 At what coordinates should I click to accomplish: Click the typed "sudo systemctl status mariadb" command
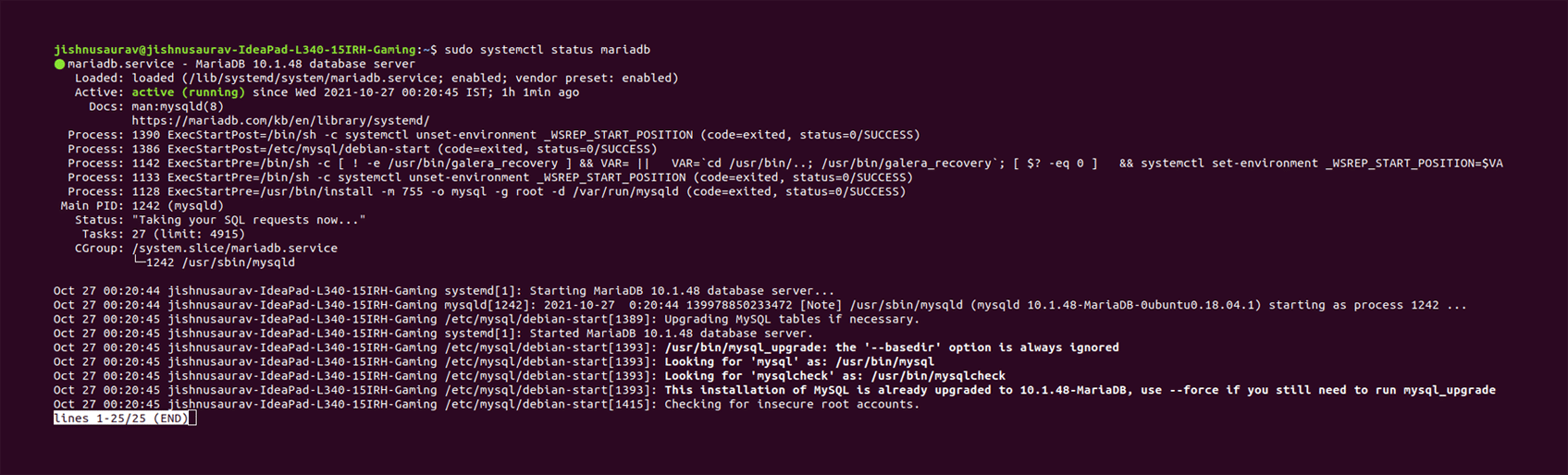[548, 50]
